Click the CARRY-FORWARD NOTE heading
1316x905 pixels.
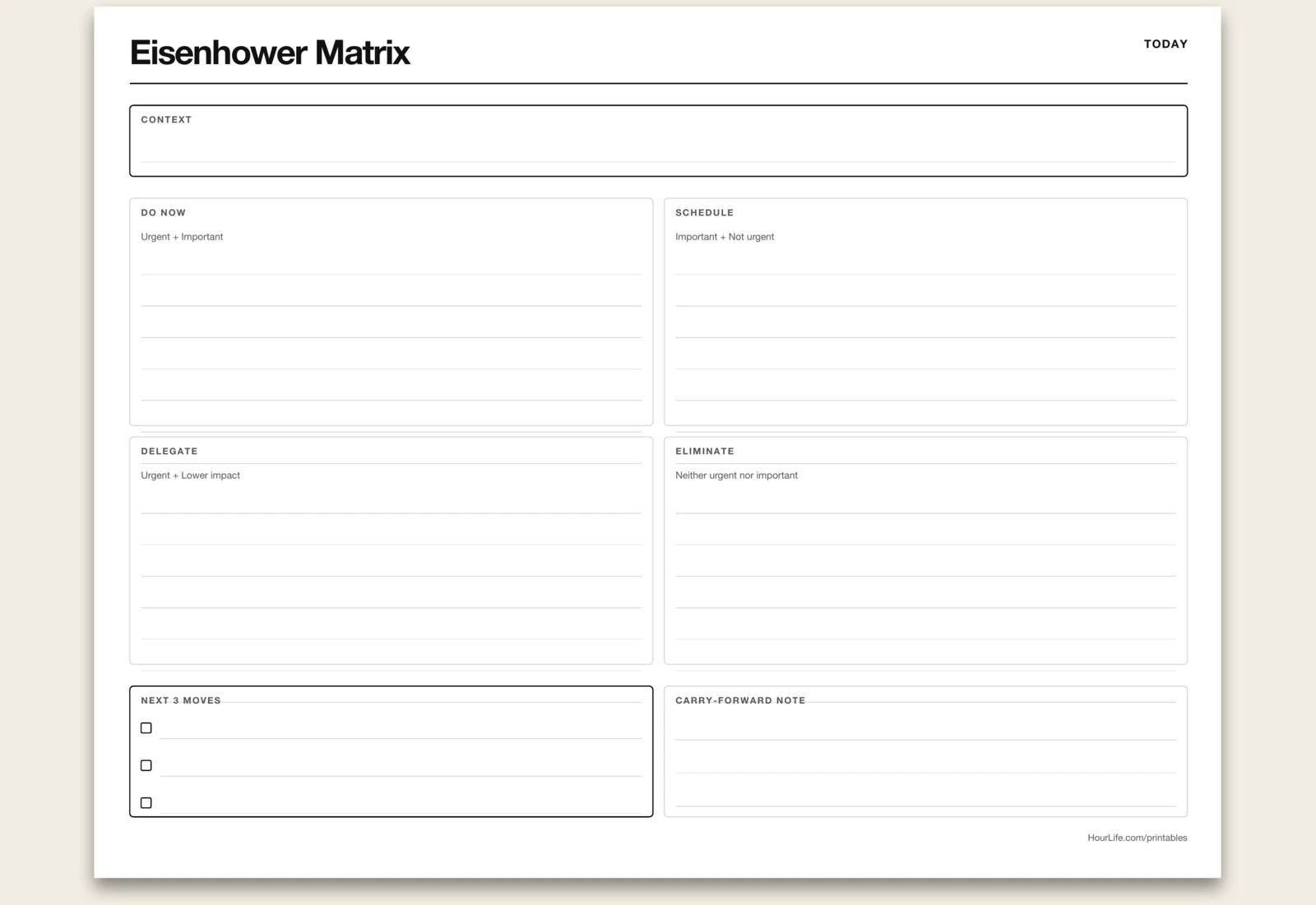pyautogui.click(x=740, y=700)
